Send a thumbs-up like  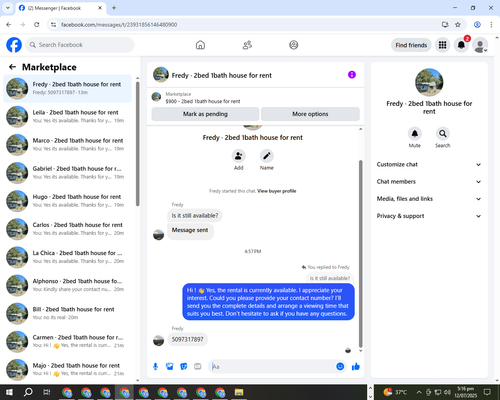tap(356, 367)
